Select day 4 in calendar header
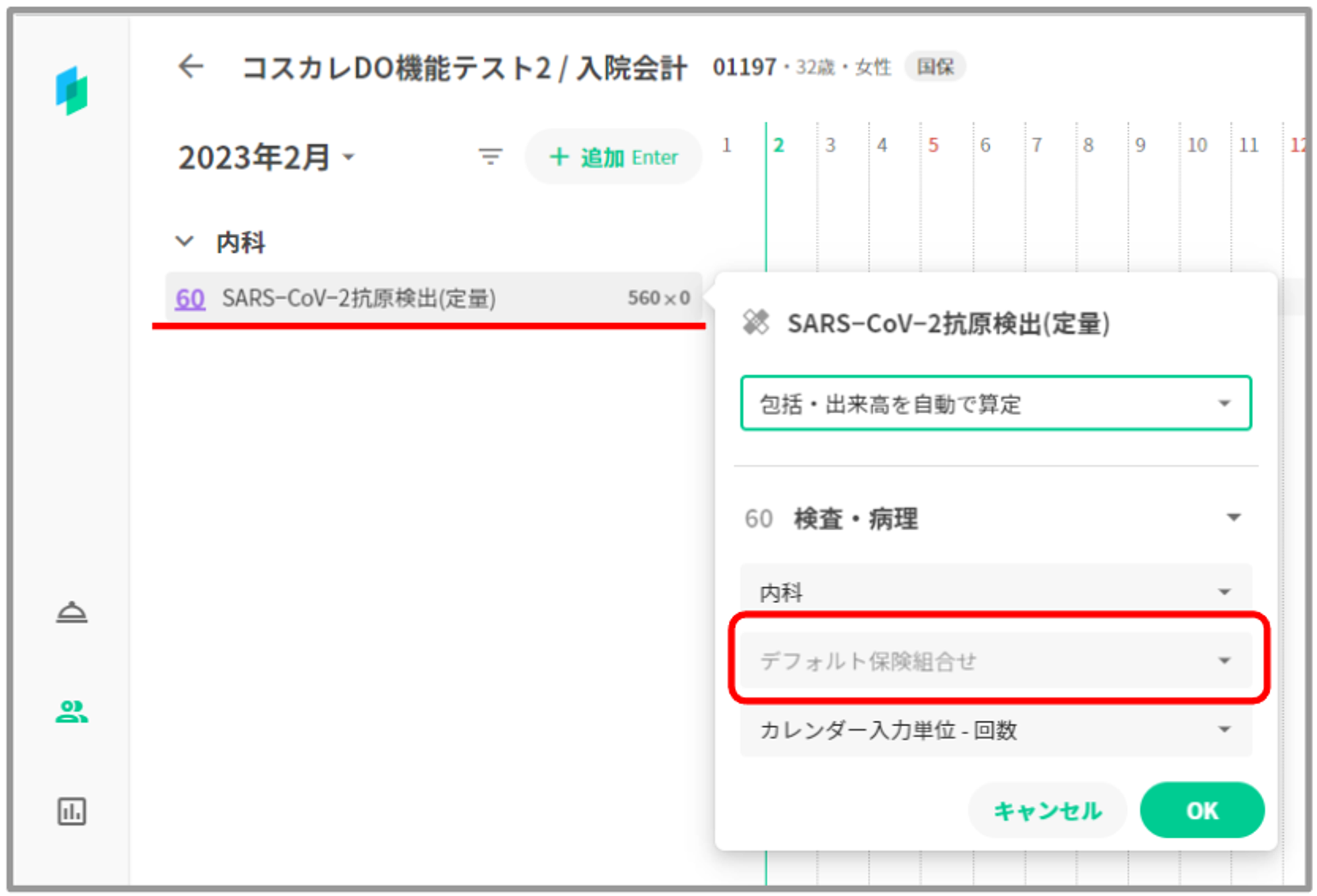 coord(882,145)
